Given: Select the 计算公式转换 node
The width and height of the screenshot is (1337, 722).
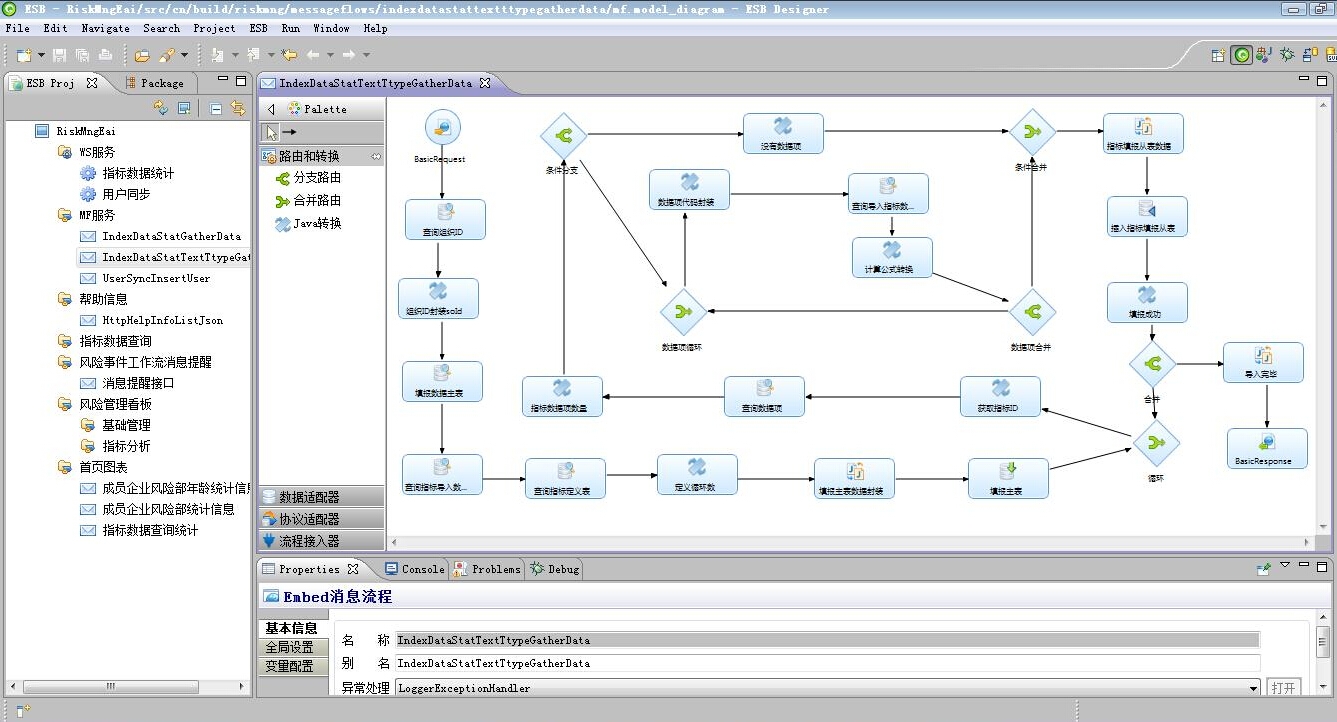Looking at the screenshot, I should (892, 257).
